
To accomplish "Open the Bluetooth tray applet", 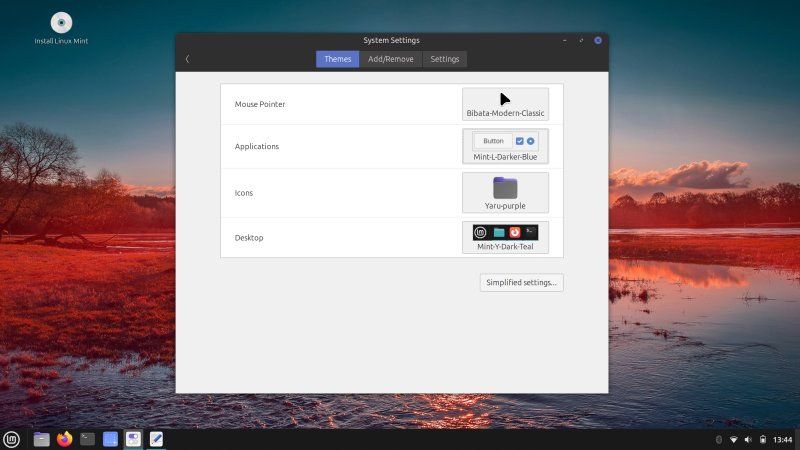I will coord(718,440).
